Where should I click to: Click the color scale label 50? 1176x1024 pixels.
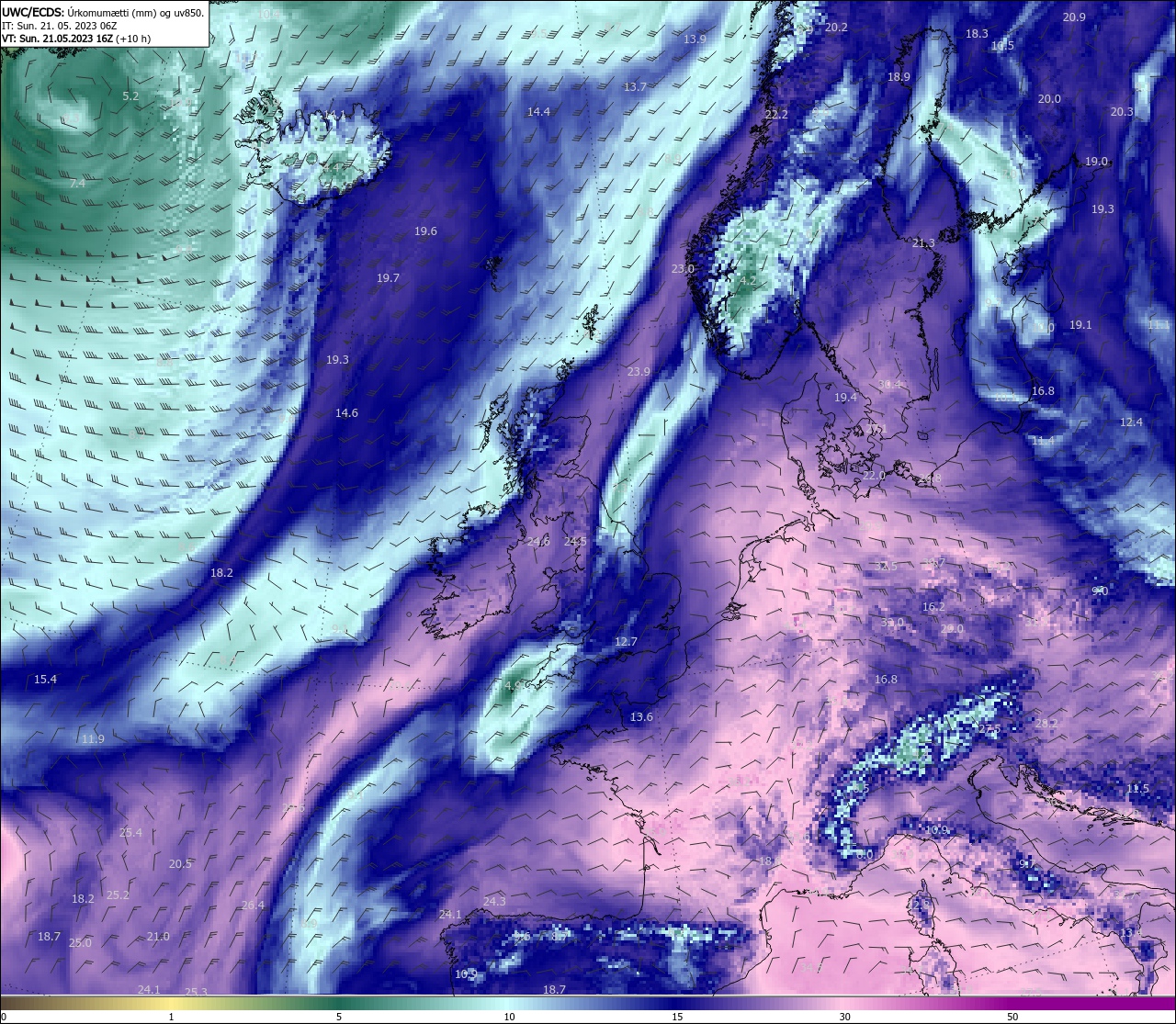point(1012,1017)
